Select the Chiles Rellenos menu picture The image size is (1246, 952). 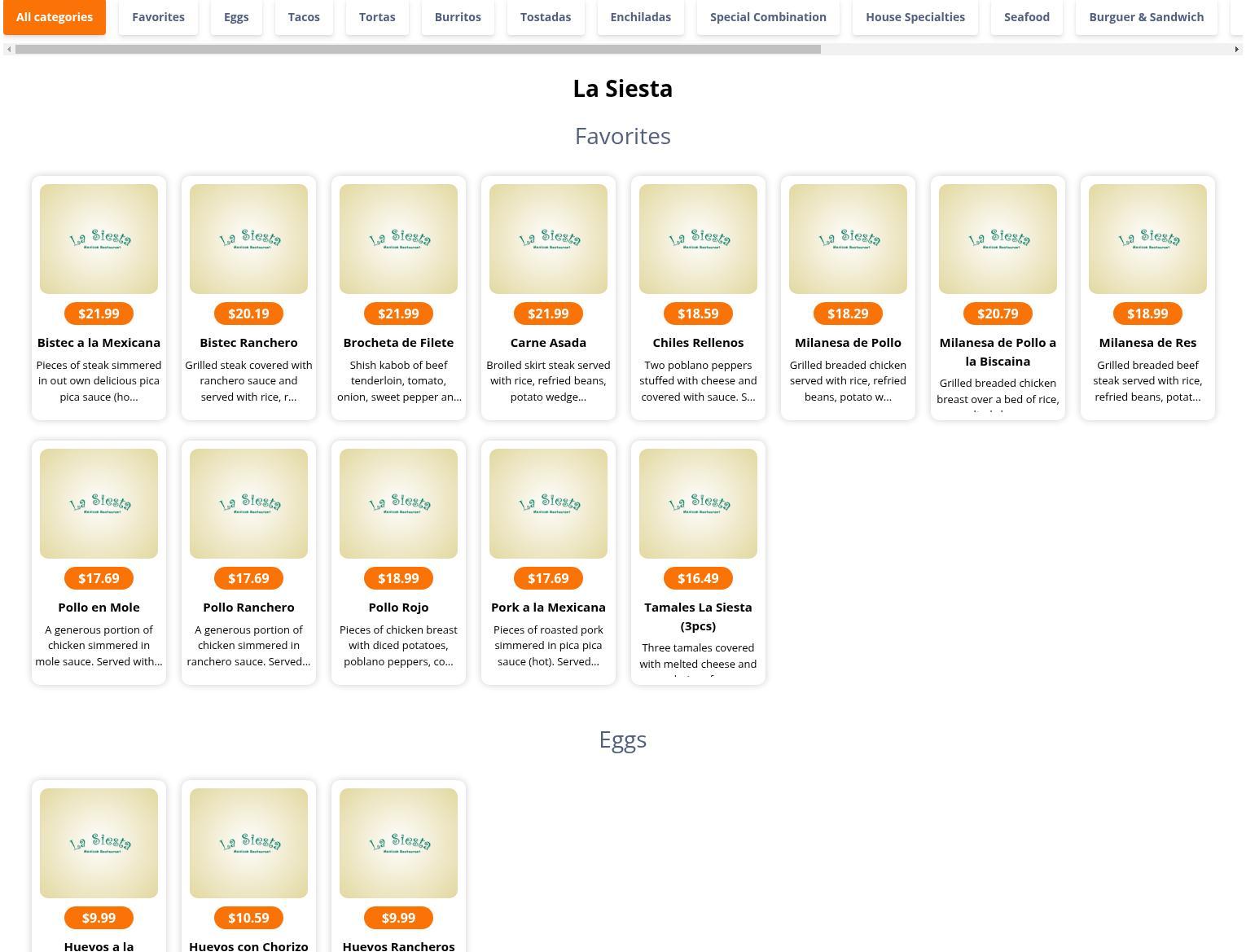pyautogui.click(x=698, y=239)
